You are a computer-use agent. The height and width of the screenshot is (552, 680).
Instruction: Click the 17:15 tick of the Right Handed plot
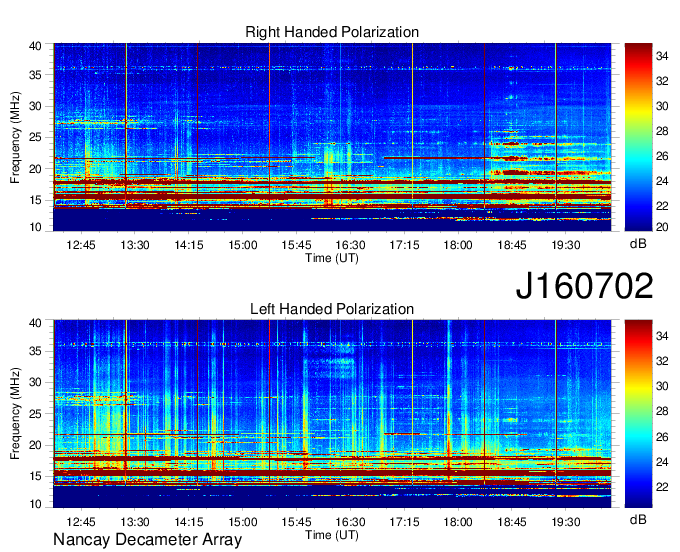404,245
